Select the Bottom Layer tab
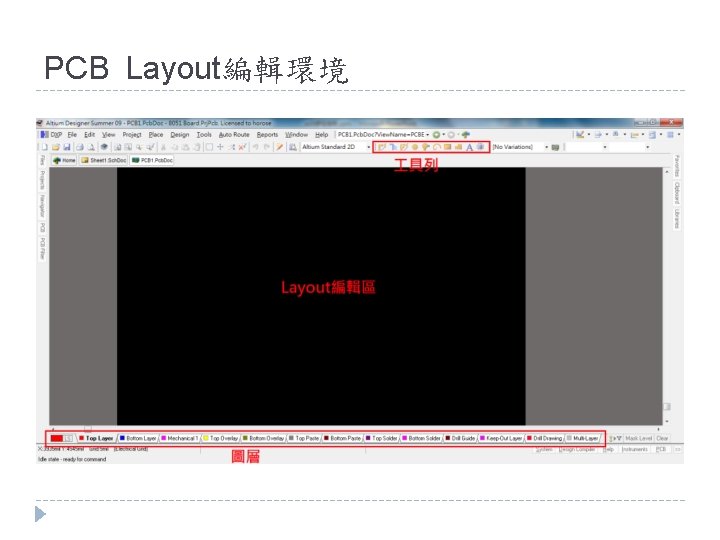Screen dimensions: 720x540 click(x=138, y=438)
